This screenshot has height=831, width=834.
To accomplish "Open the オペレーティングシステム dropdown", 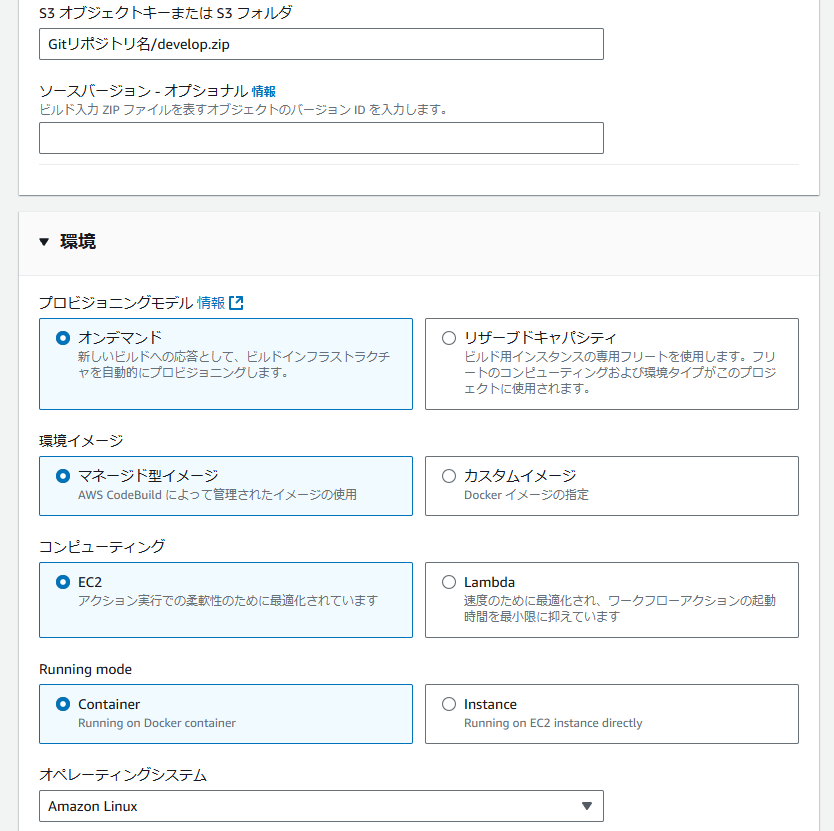I will tap(320, 806).
